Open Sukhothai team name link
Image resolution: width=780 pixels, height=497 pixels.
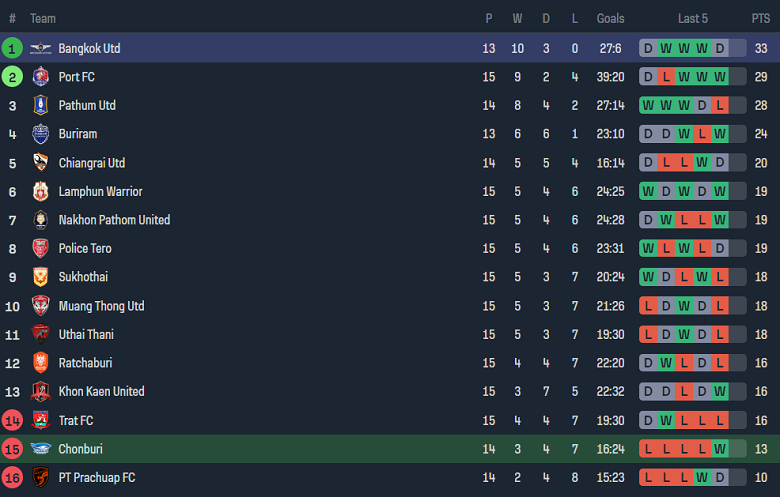pyautogui.click(x=83, y=277)
